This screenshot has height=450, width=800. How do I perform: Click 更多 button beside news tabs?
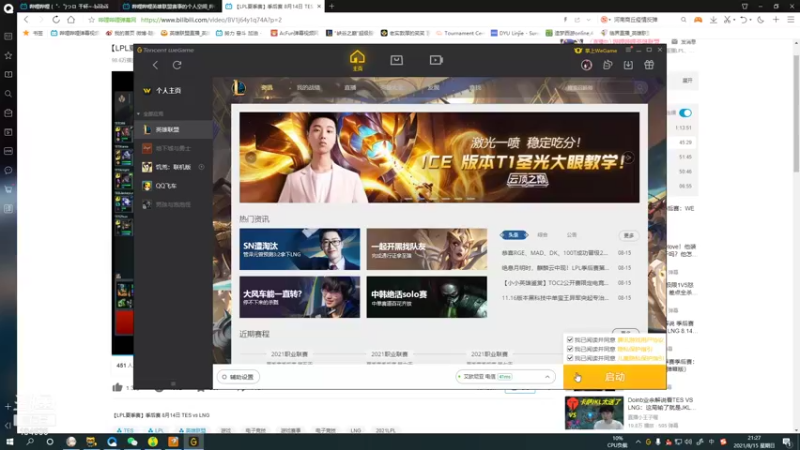point(629,235)
